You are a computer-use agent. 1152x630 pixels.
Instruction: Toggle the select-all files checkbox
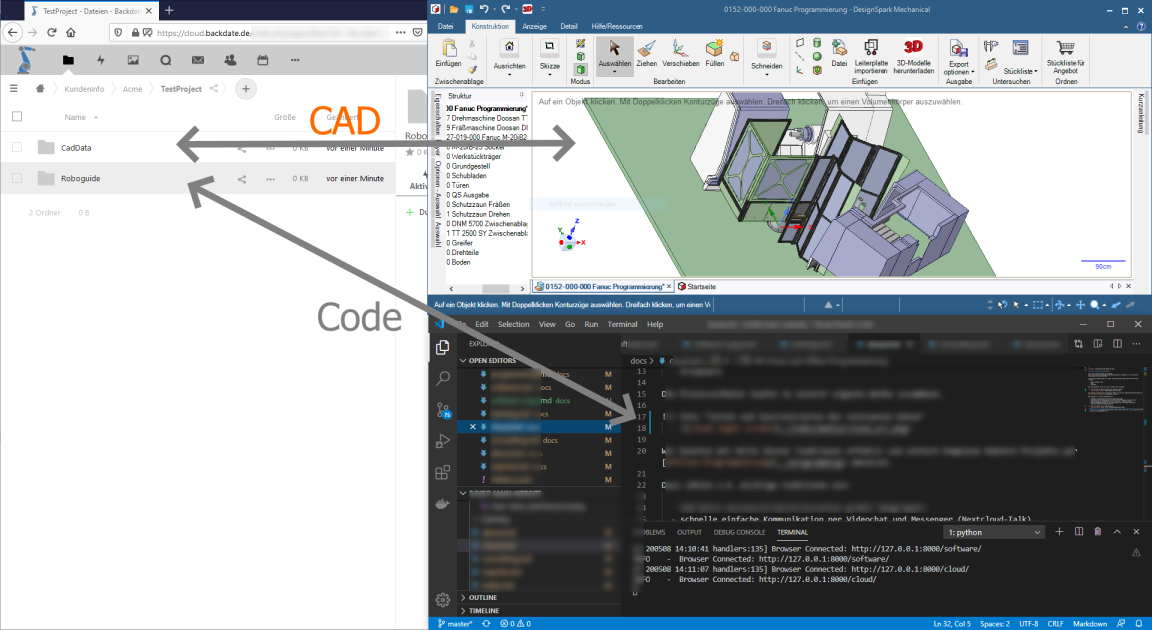click(17, 117)
